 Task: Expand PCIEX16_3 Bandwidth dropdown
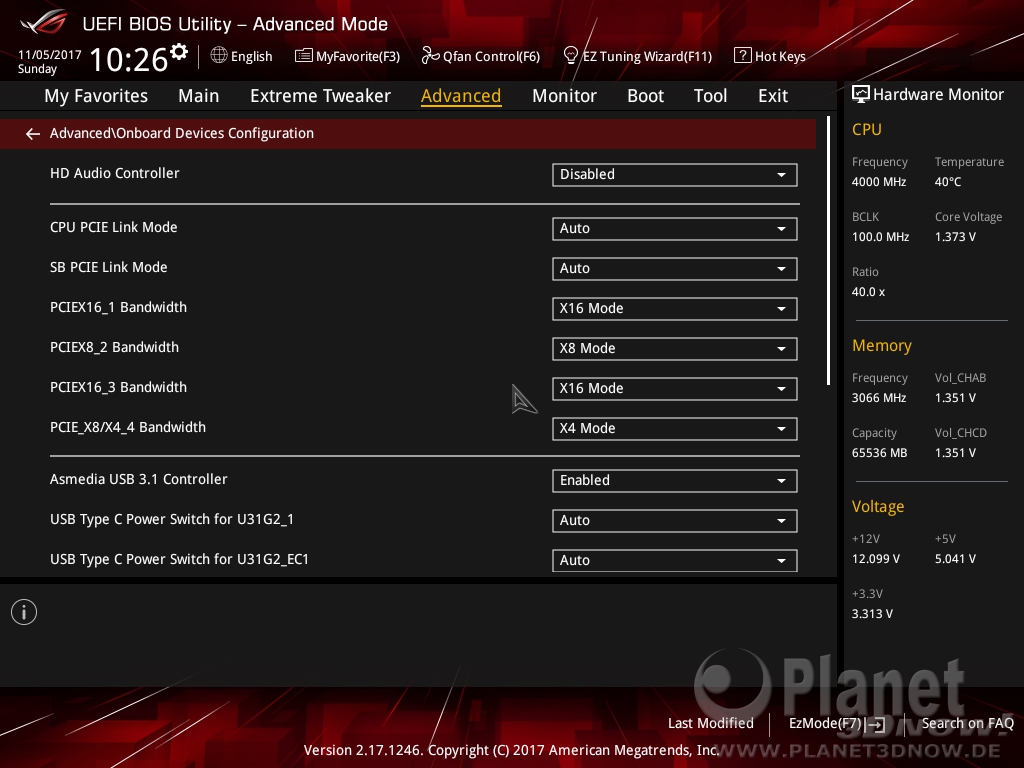(x=674, y=389)
